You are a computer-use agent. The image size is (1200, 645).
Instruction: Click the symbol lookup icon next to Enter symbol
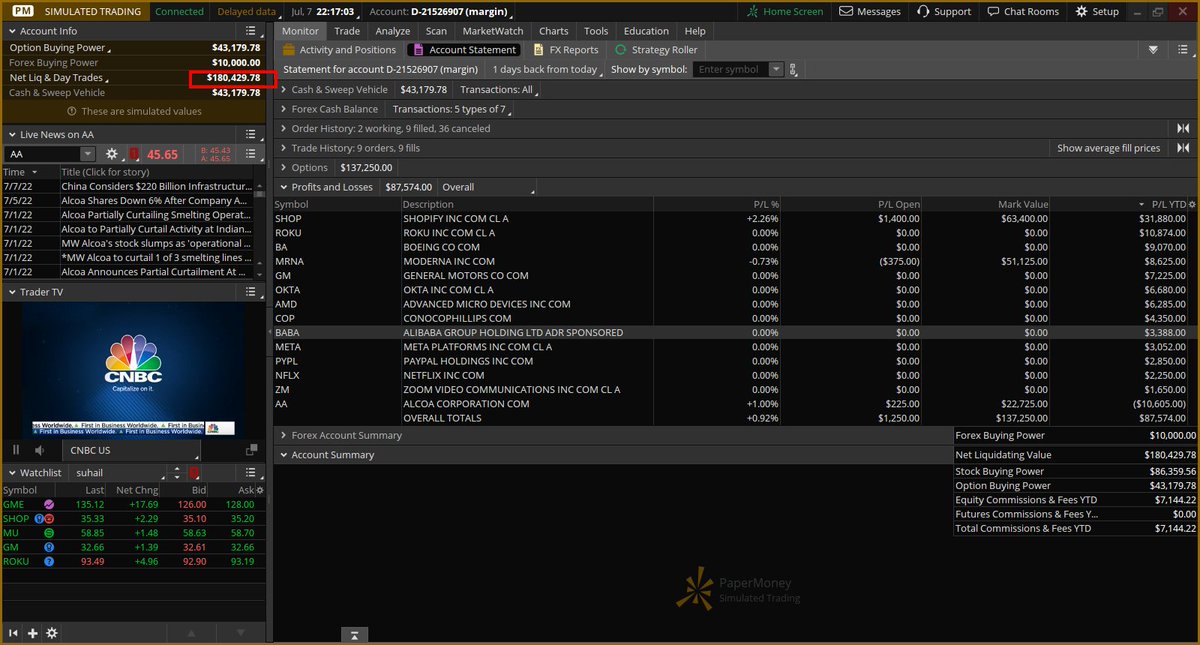[x=793, y=70]
